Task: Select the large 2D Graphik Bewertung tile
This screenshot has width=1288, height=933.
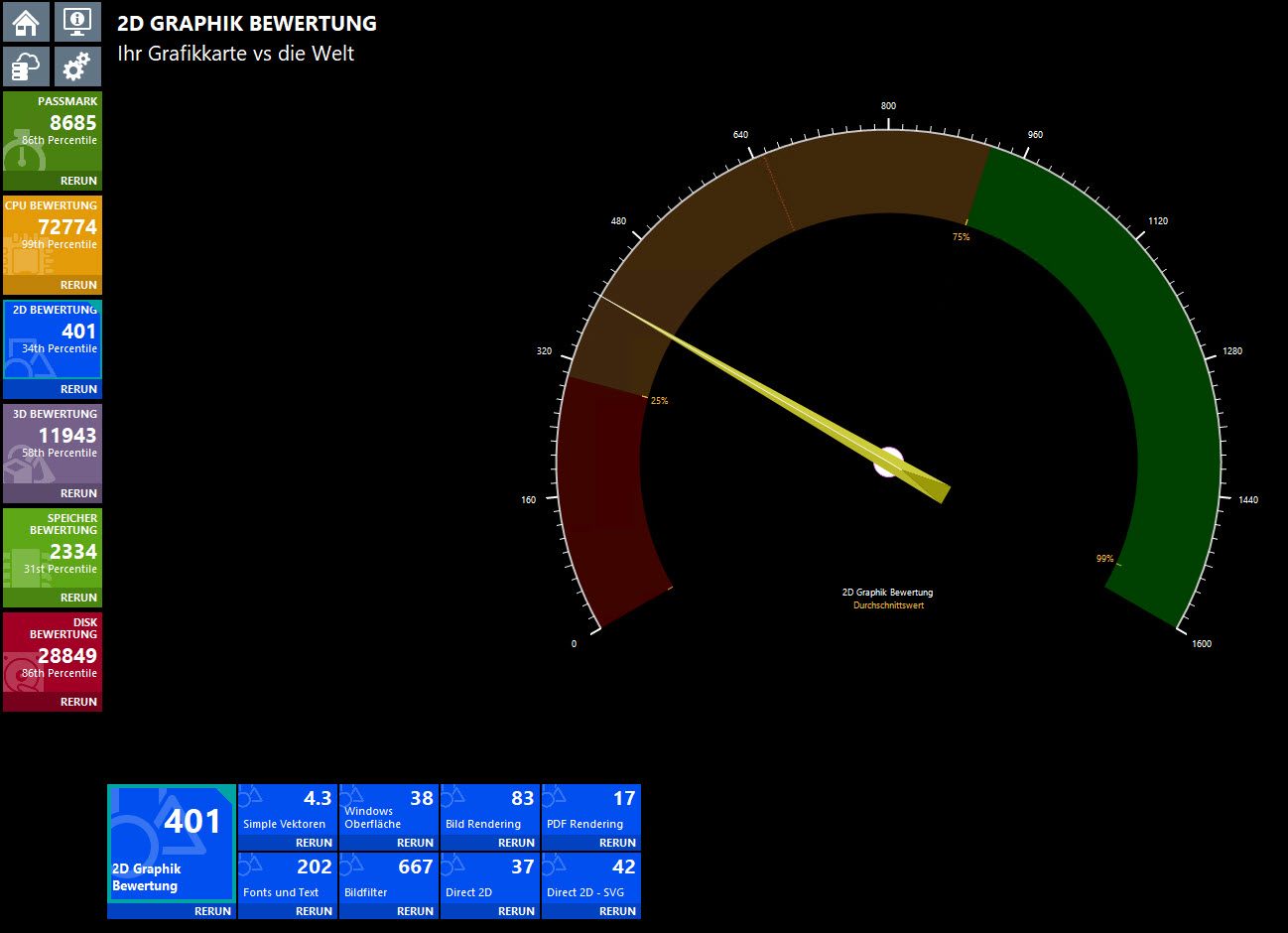Action: pyautogui.click(x=172, y=843)
